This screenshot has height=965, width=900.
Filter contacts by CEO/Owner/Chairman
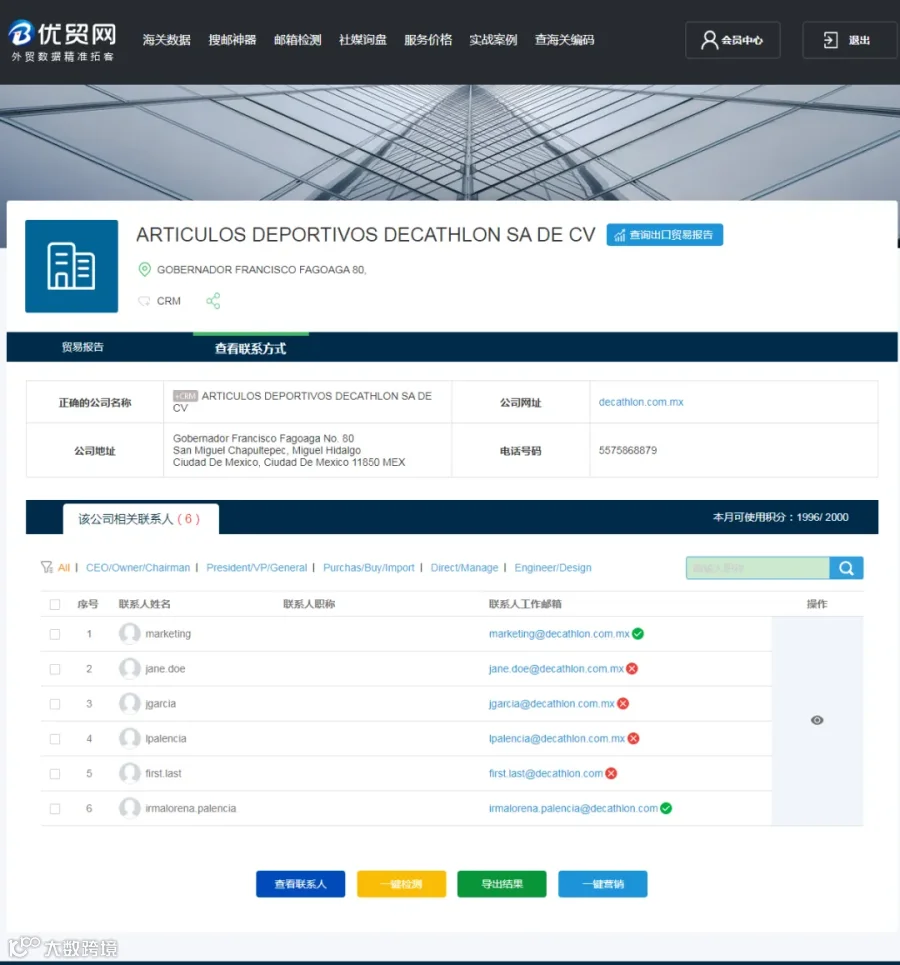pyautogui.click(x=138, y=567)
